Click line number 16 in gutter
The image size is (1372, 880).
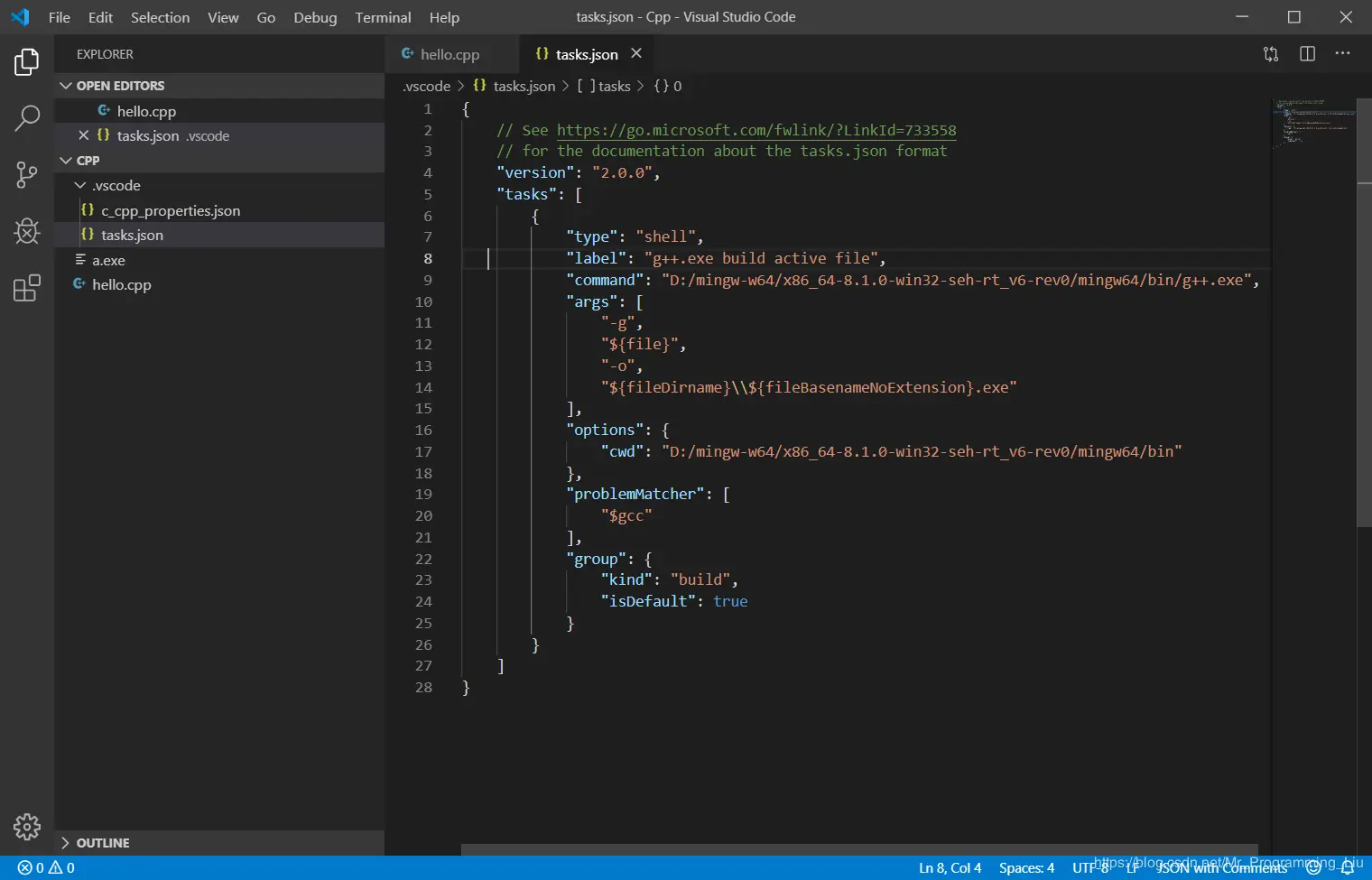pyautogui.click(x=423, y=431)
